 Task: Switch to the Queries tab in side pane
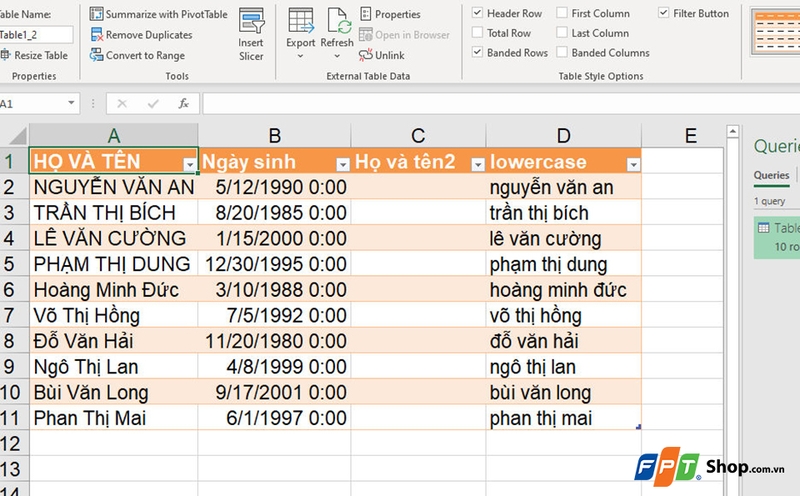click(771, 175)
